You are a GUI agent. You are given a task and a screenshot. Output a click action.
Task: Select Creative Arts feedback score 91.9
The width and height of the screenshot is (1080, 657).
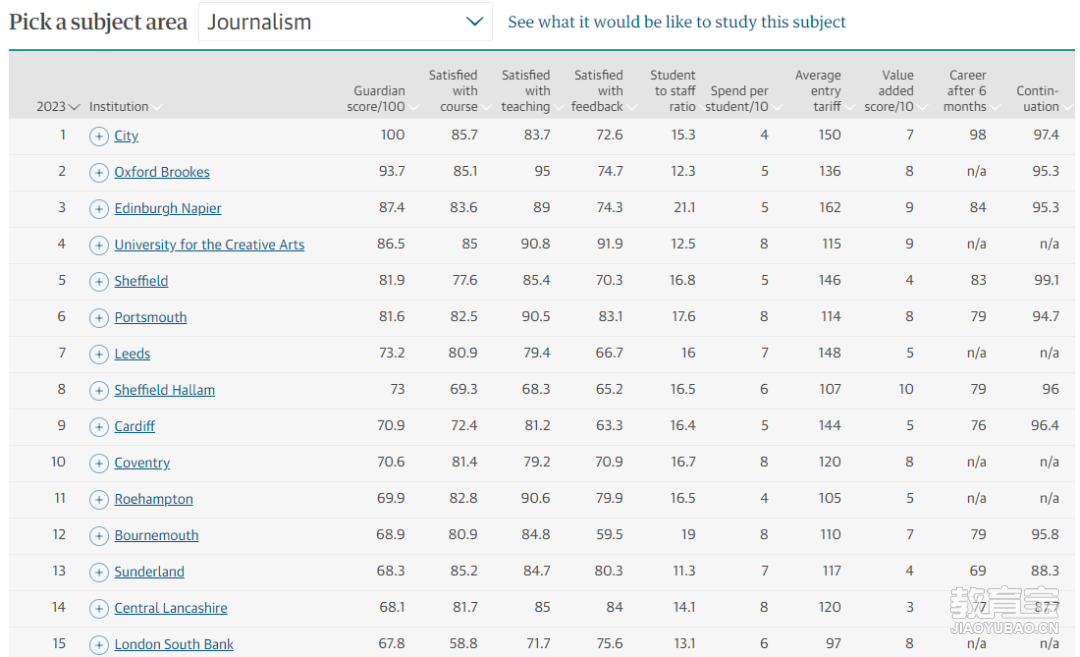(610, 244)
